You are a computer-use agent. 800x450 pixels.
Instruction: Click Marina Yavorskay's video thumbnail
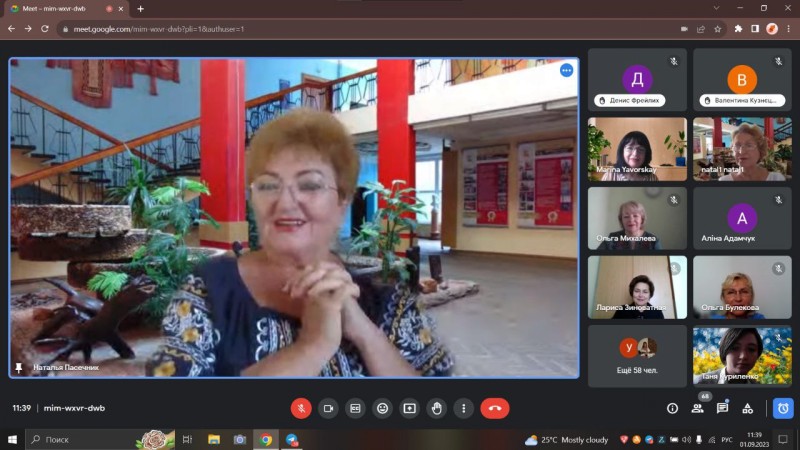click(637, 149)
